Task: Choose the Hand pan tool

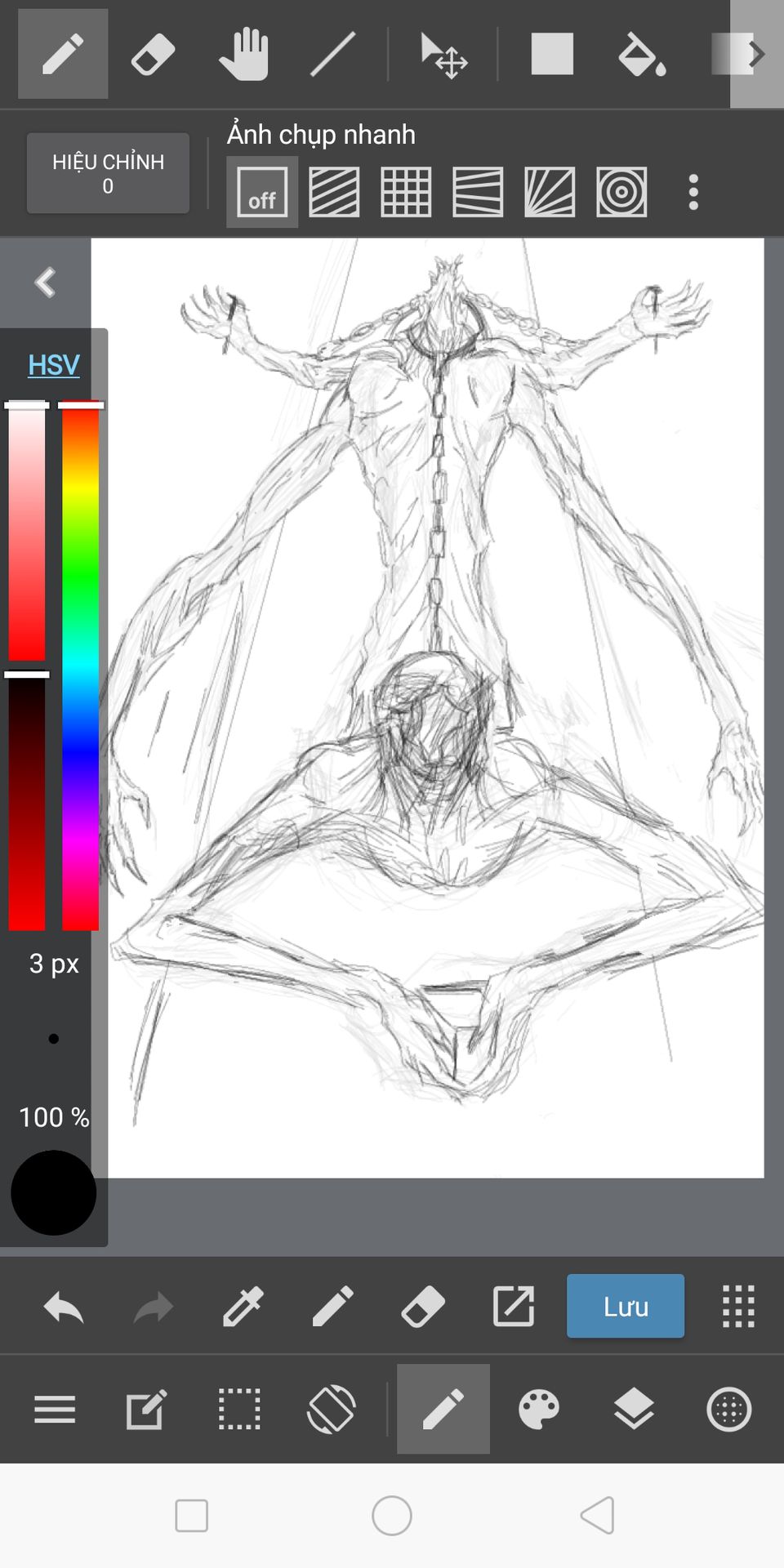Action: pyautogui.click(x=243, y=54)
